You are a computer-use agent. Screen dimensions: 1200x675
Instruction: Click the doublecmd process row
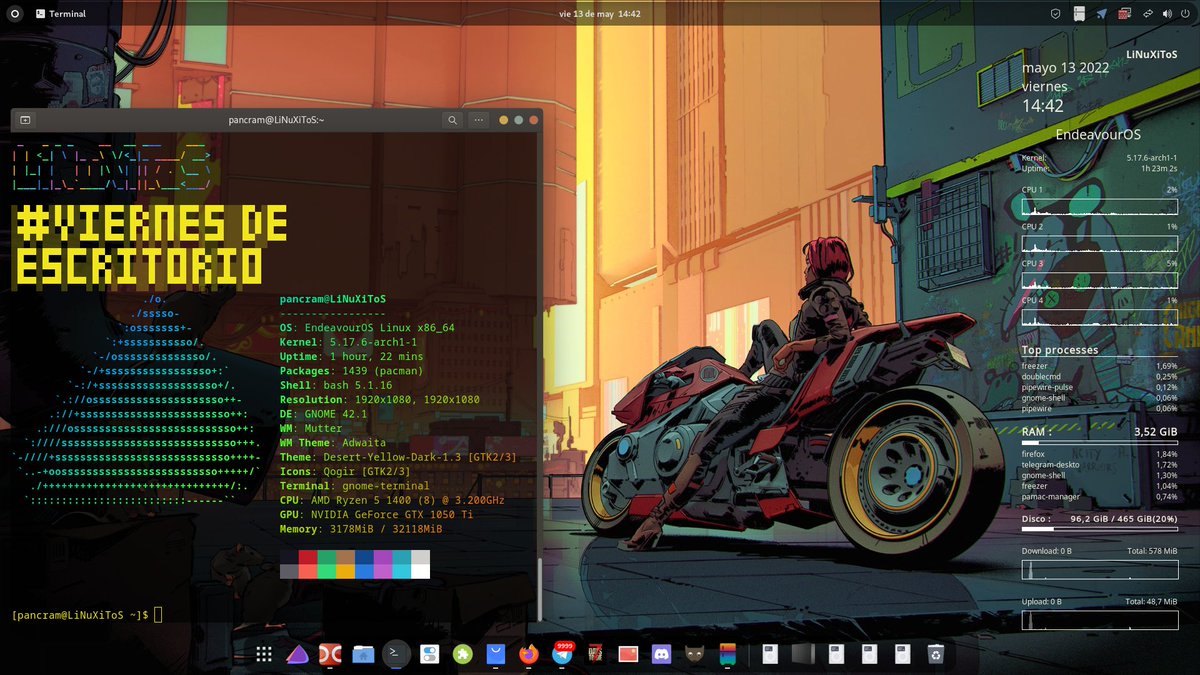[1099, 376]
